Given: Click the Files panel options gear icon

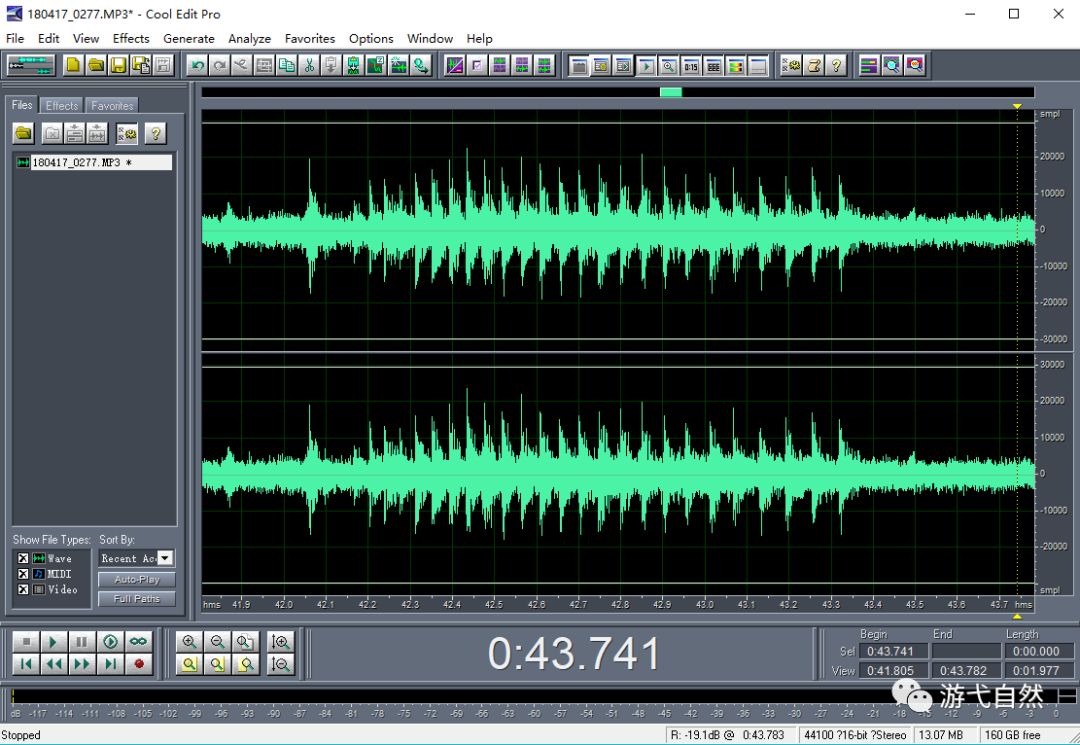Looking at the screenshot, I should tap(127, 133).
